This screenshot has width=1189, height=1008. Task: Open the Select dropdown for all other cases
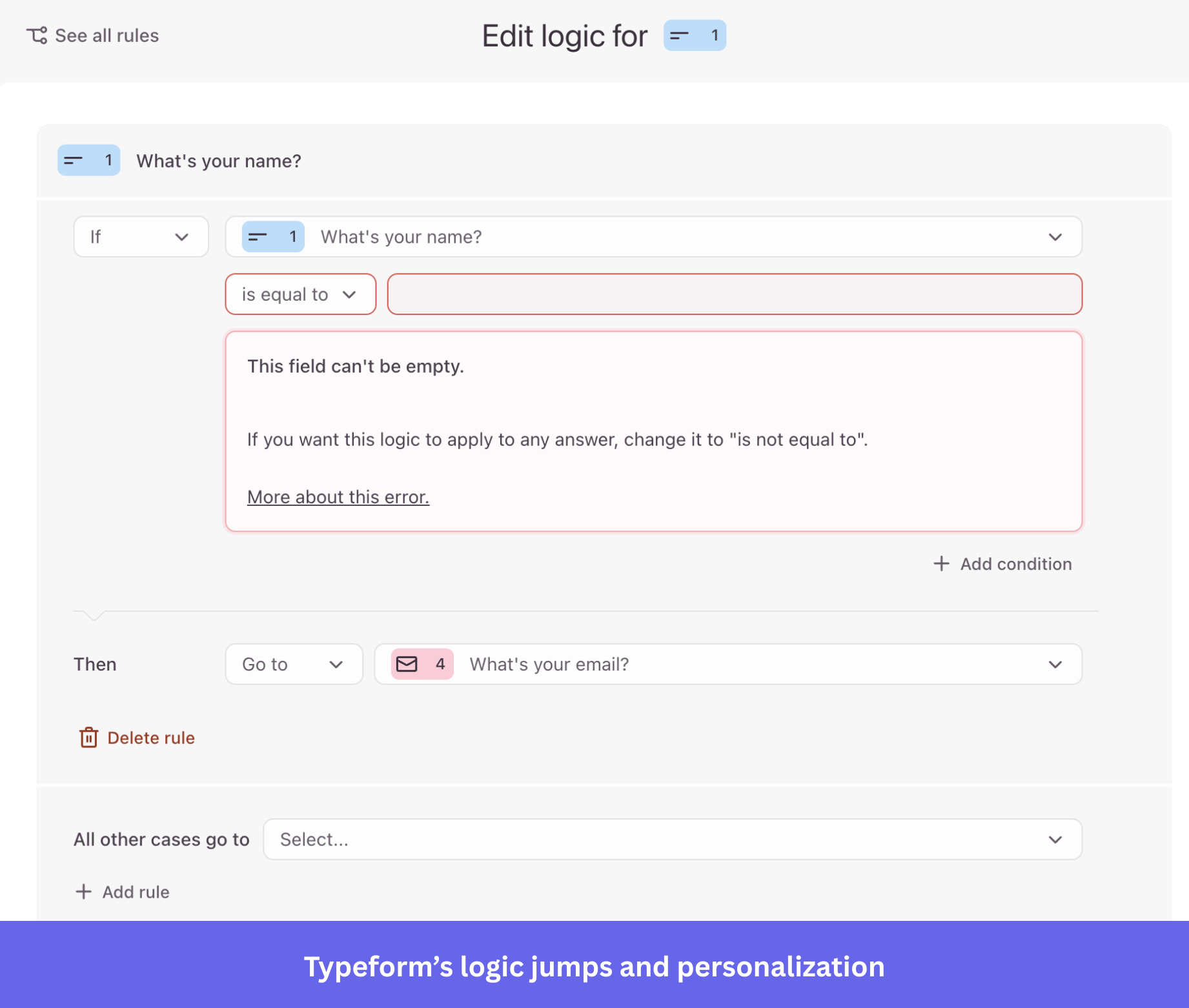point(1055,839)
